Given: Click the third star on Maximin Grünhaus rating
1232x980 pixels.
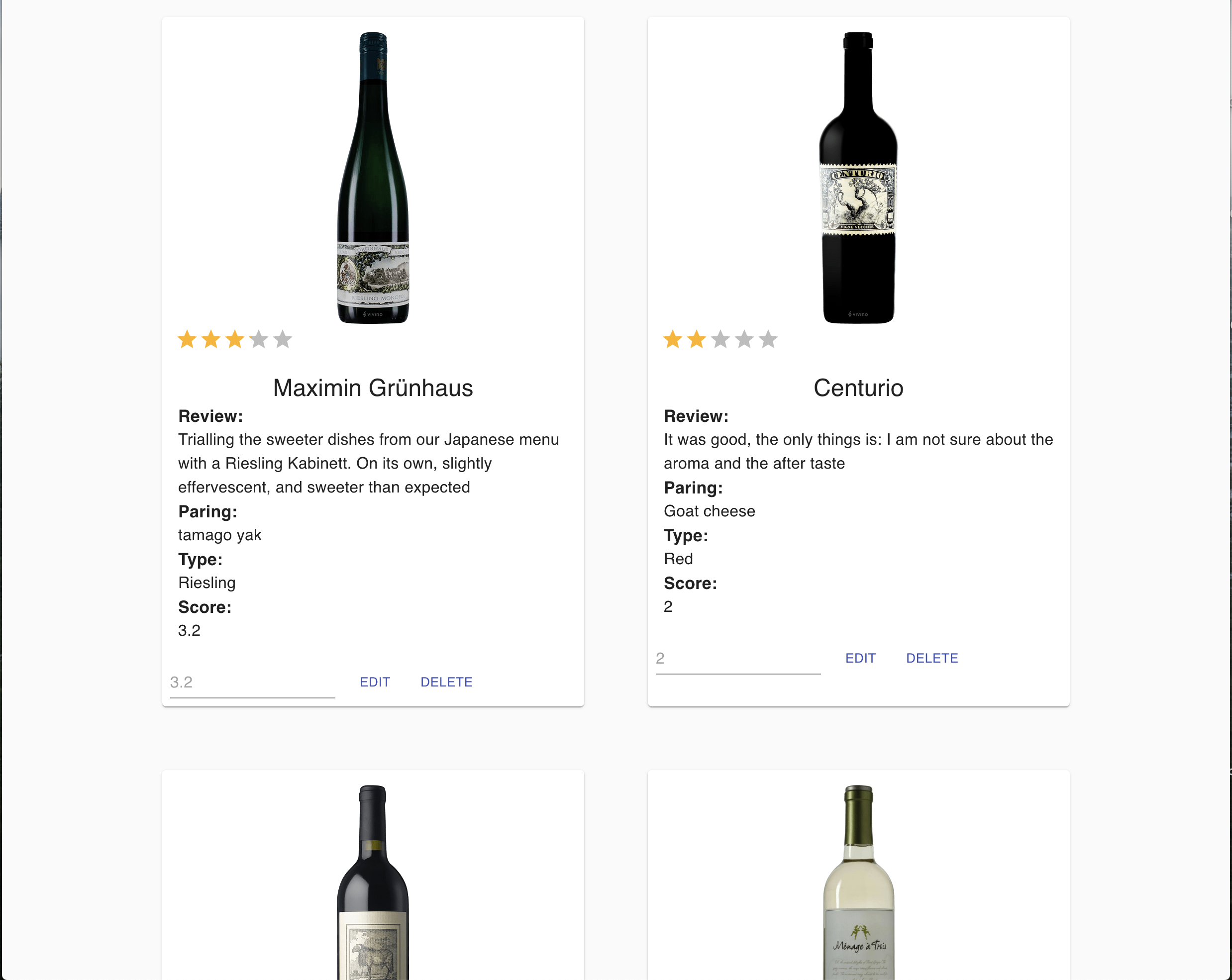Looking at the screenshot, I should pyautogui.click(x=235, y=339).
